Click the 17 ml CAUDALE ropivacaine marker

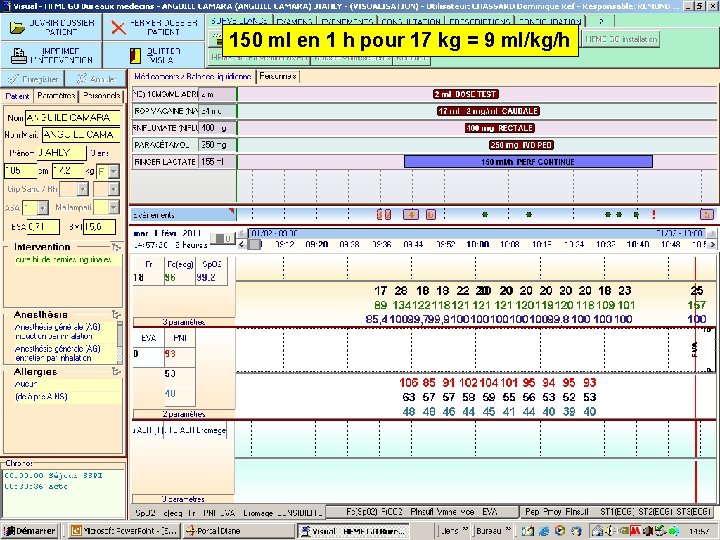coord(488,111)
